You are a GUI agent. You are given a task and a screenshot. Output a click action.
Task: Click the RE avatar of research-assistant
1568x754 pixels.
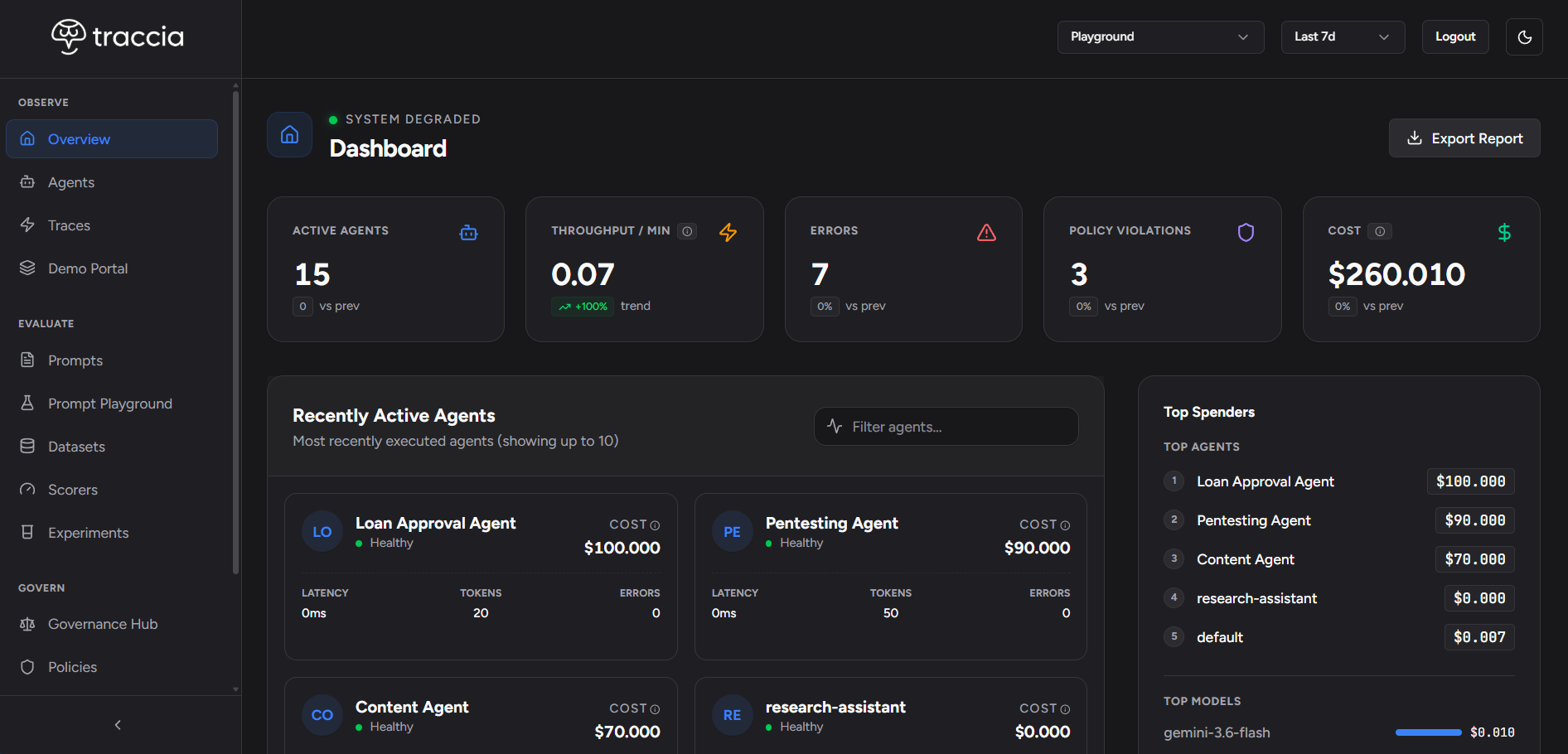tap(733, 715)
